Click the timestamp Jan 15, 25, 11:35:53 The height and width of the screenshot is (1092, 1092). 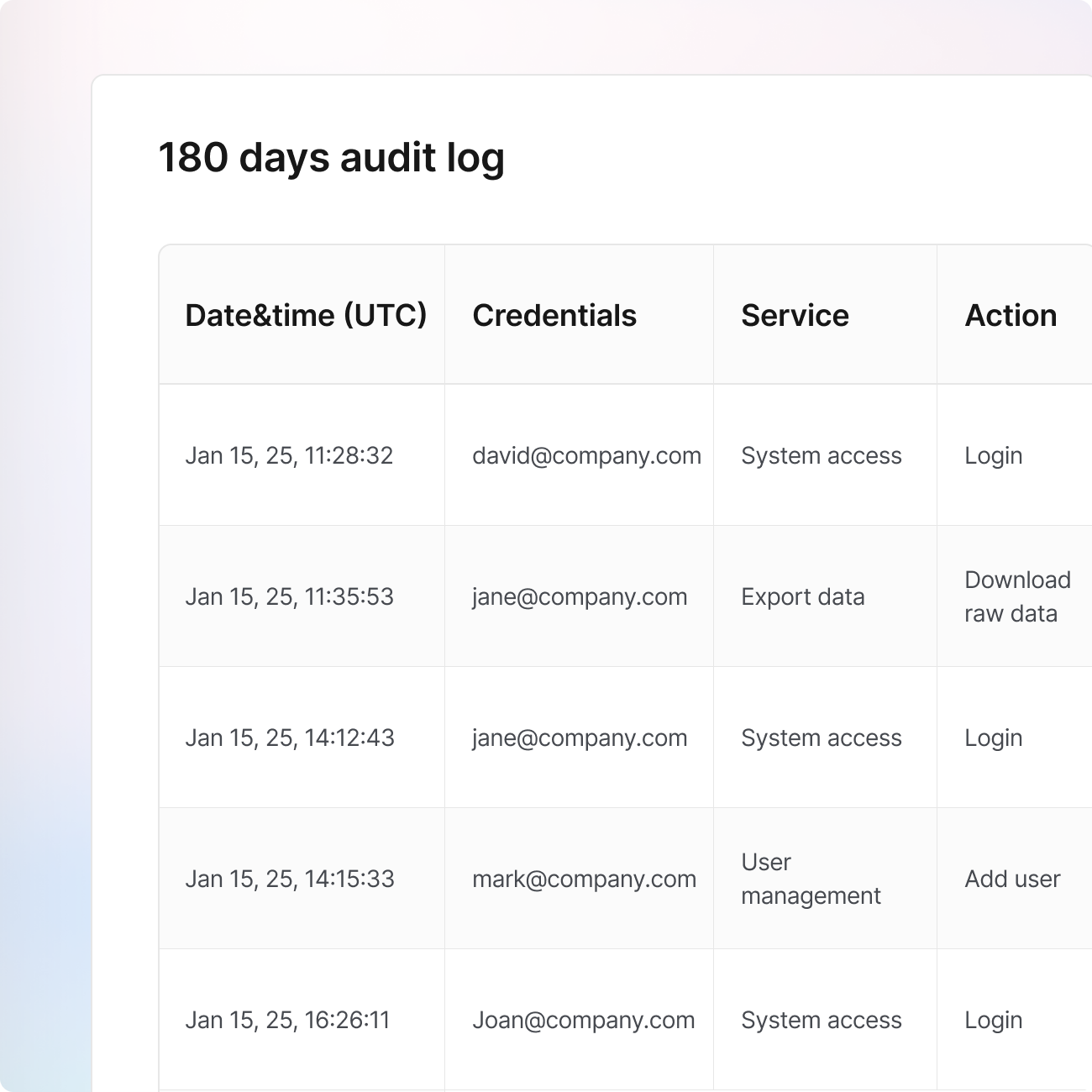click(x=290, y=596)
